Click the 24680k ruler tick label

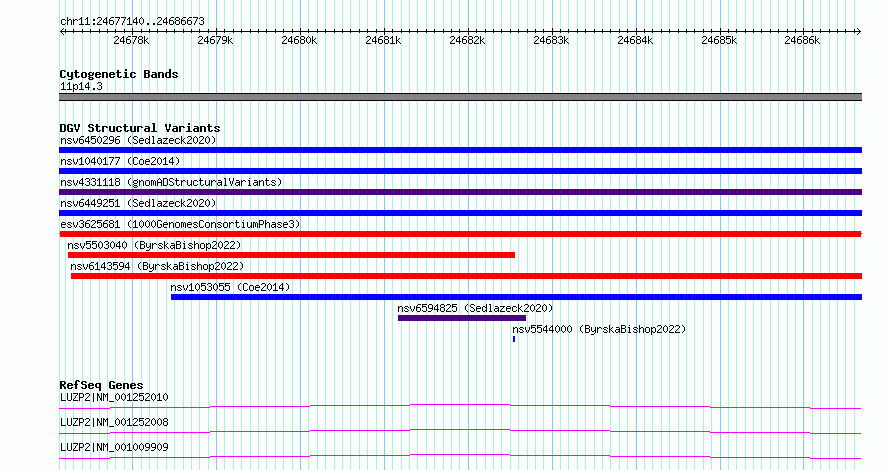[299, 40]
